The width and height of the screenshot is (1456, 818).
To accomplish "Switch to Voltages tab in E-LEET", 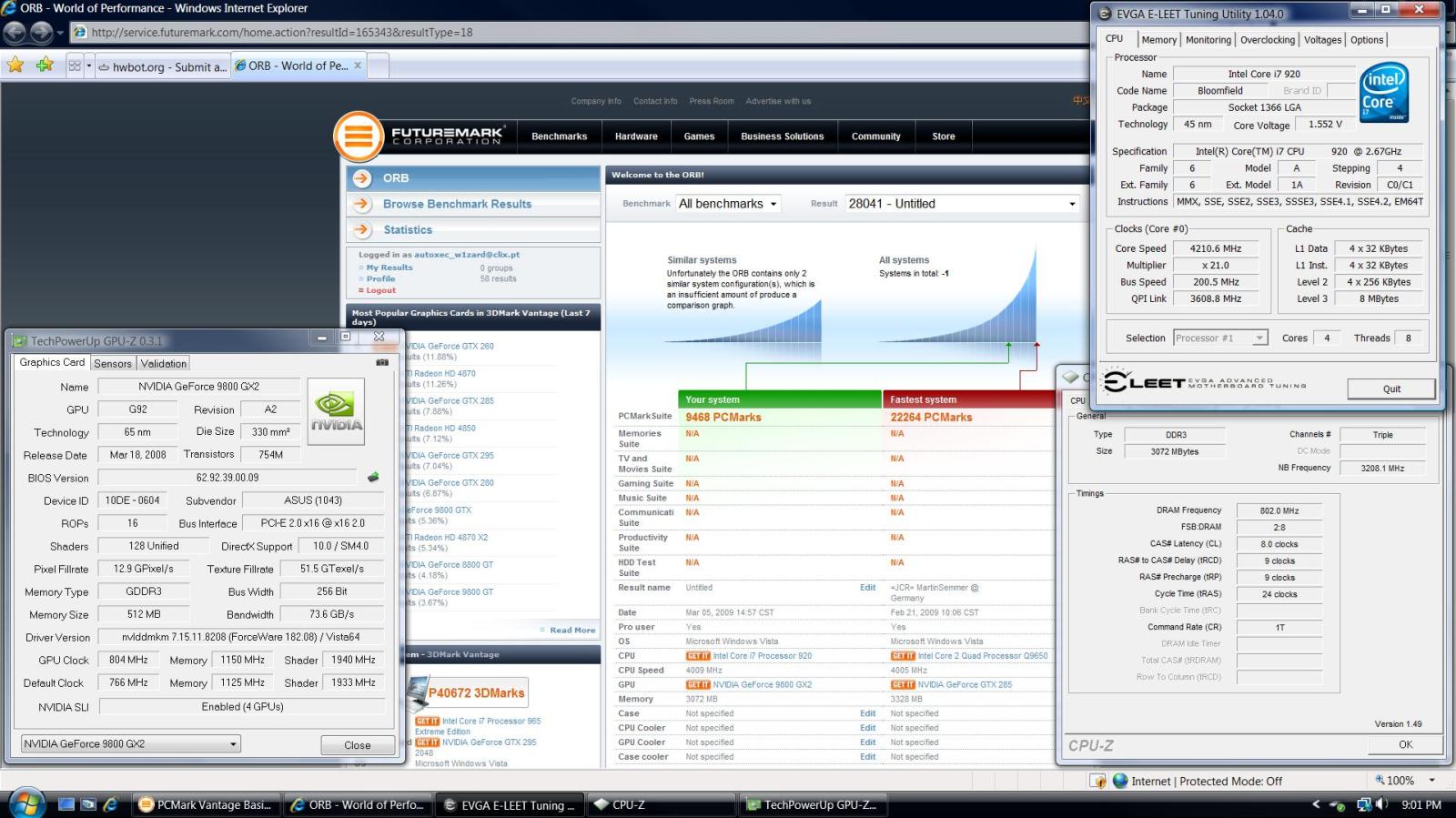I will click(1322, 40).
